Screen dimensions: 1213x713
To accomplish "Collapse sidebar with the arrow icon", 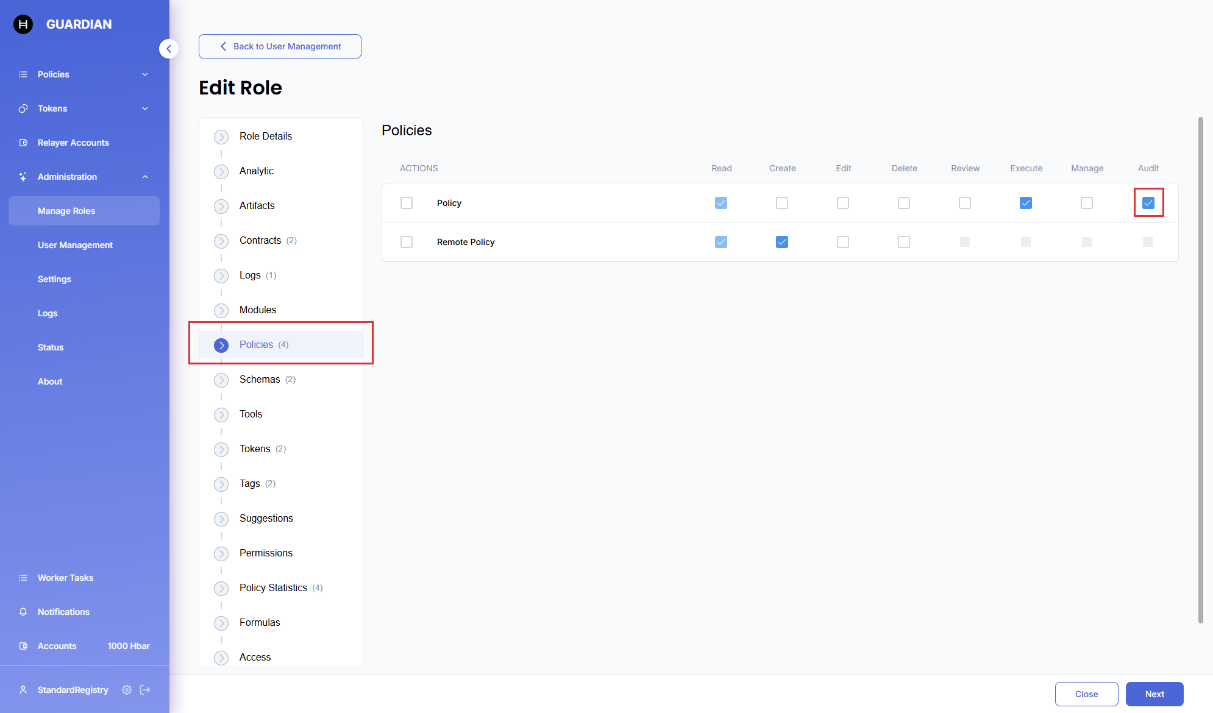I will tap(169, 48).
